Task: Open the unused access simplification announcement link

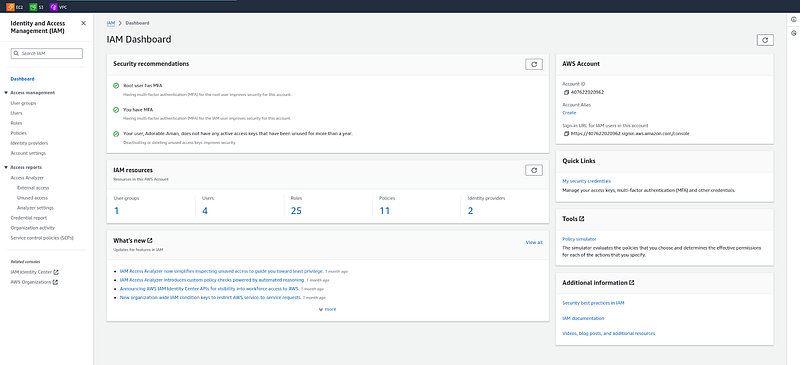Action: (221, 271)
